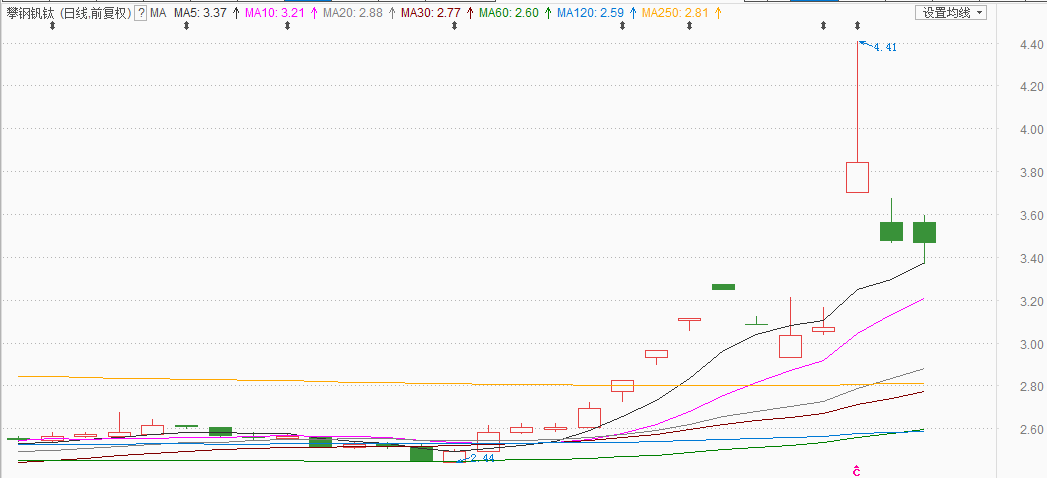Screen dimensions: 1047x478
Task: Select the dark red MA30 label
Action: pyautogui.click(x=432, y=13)
